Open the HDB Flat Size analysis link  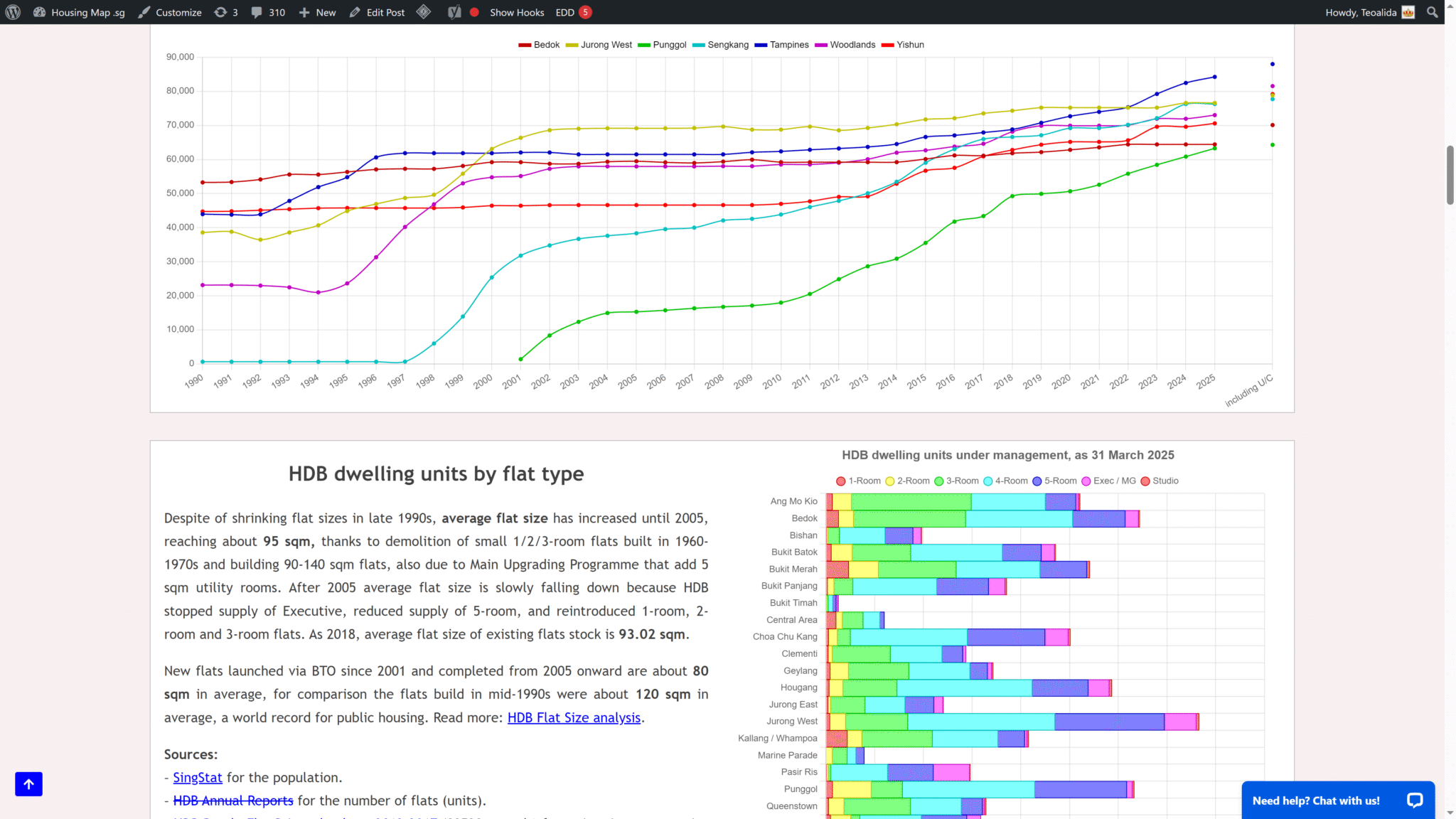[574, 717]
